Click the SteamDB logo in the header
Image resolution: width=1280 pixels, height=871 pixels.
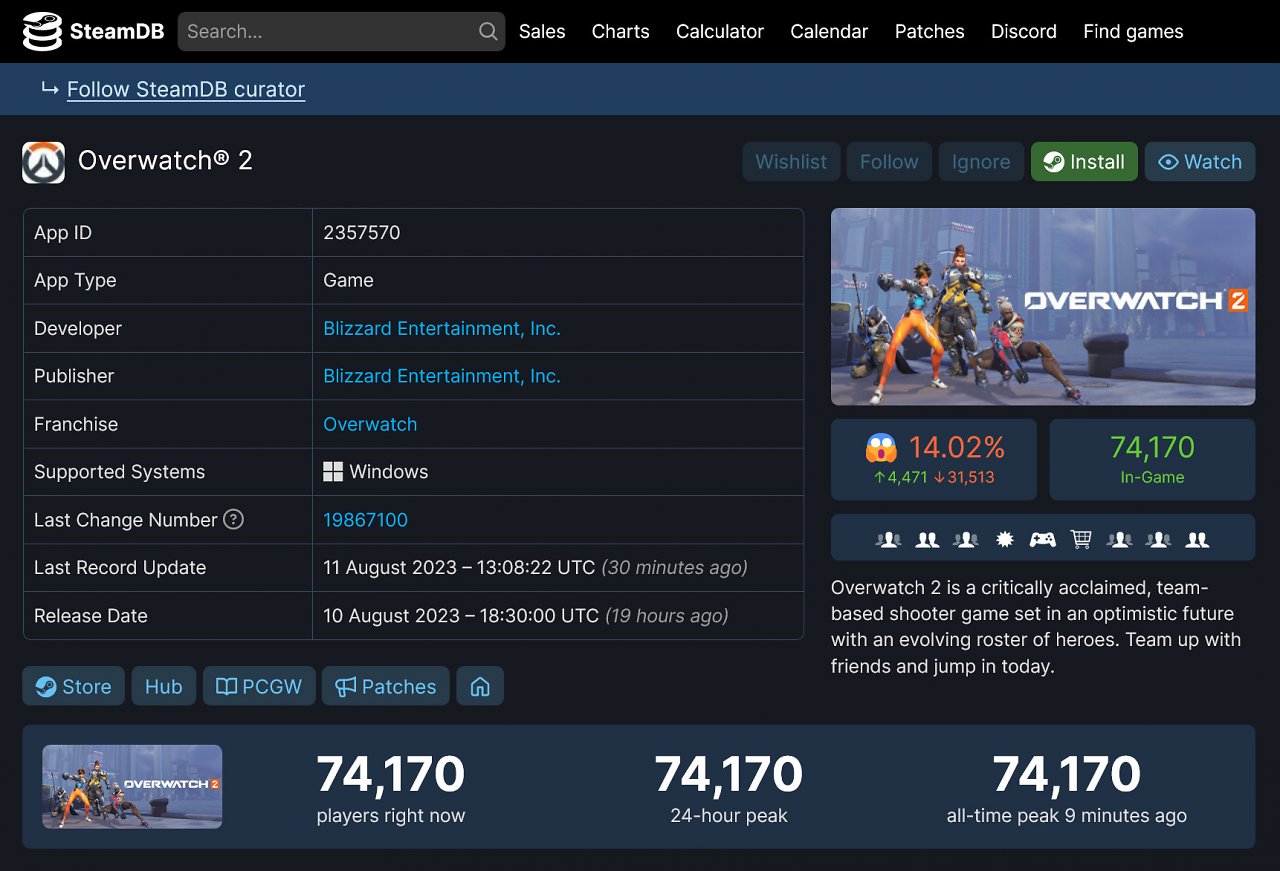[x=93, y=31]
